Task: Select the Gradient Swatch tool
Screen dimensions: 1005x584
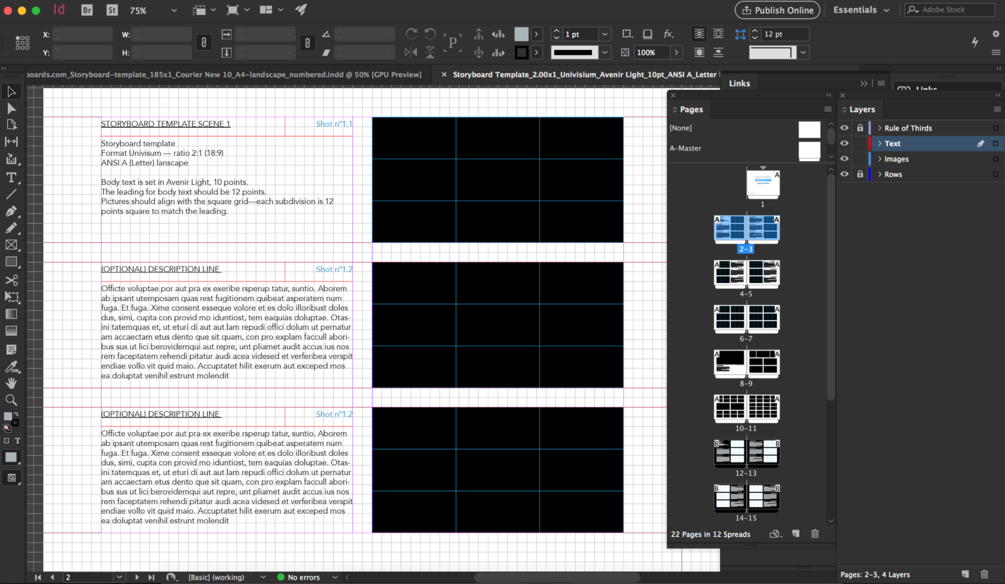Action: (11, 314)
